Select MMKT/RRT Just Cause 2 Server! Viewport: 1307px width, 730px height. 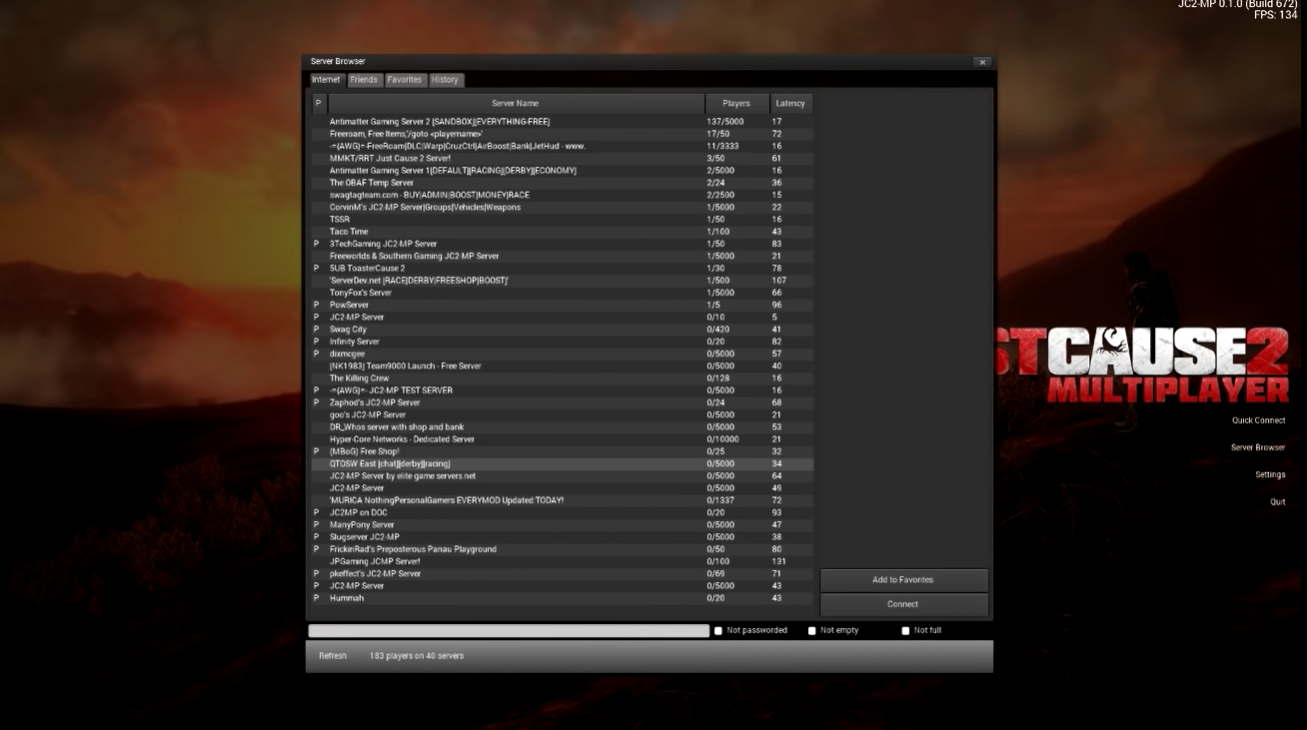(x=562, y=158)
